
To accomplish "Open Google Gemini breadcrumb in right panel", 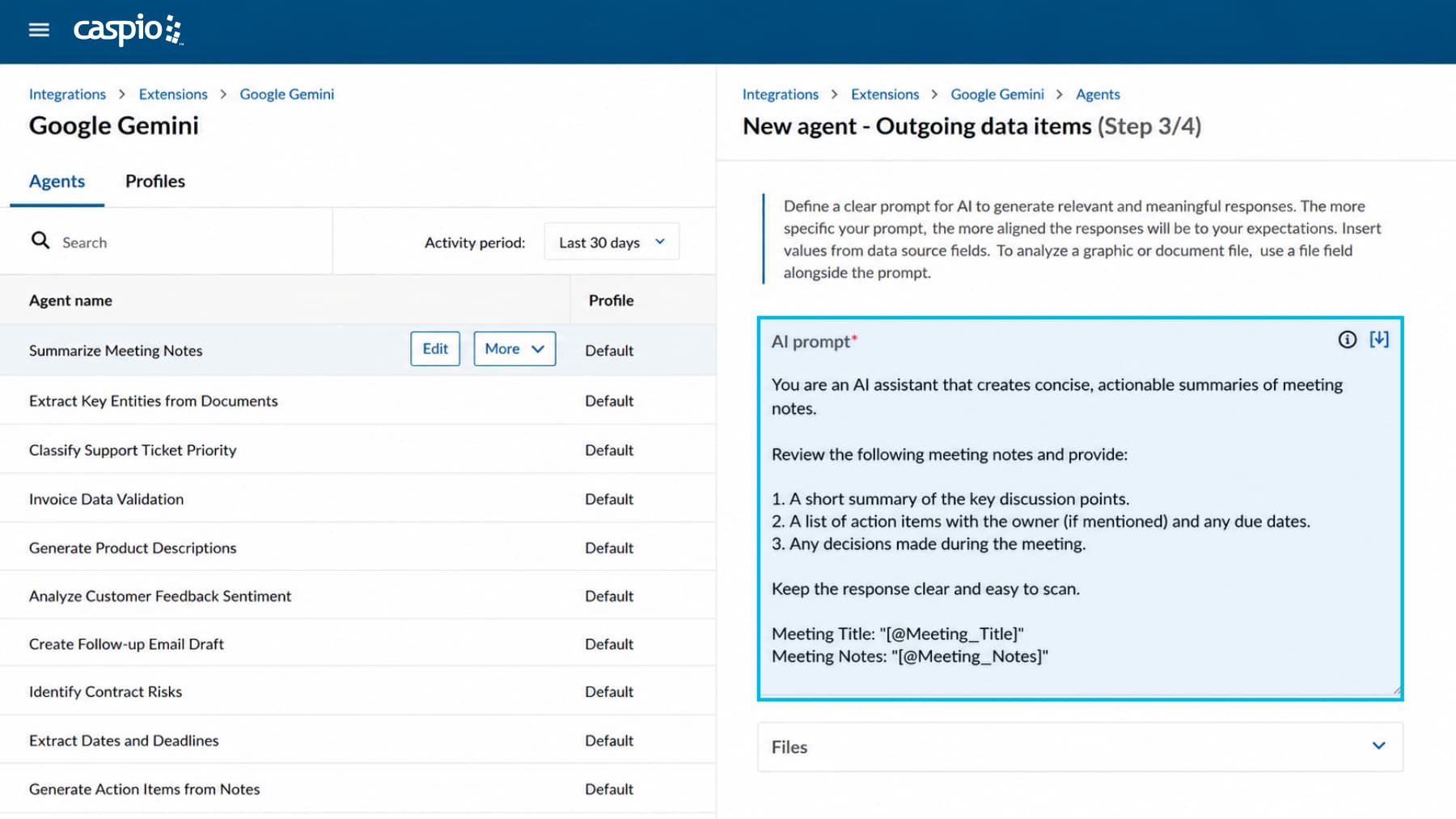I will click(x=997, y=94).
